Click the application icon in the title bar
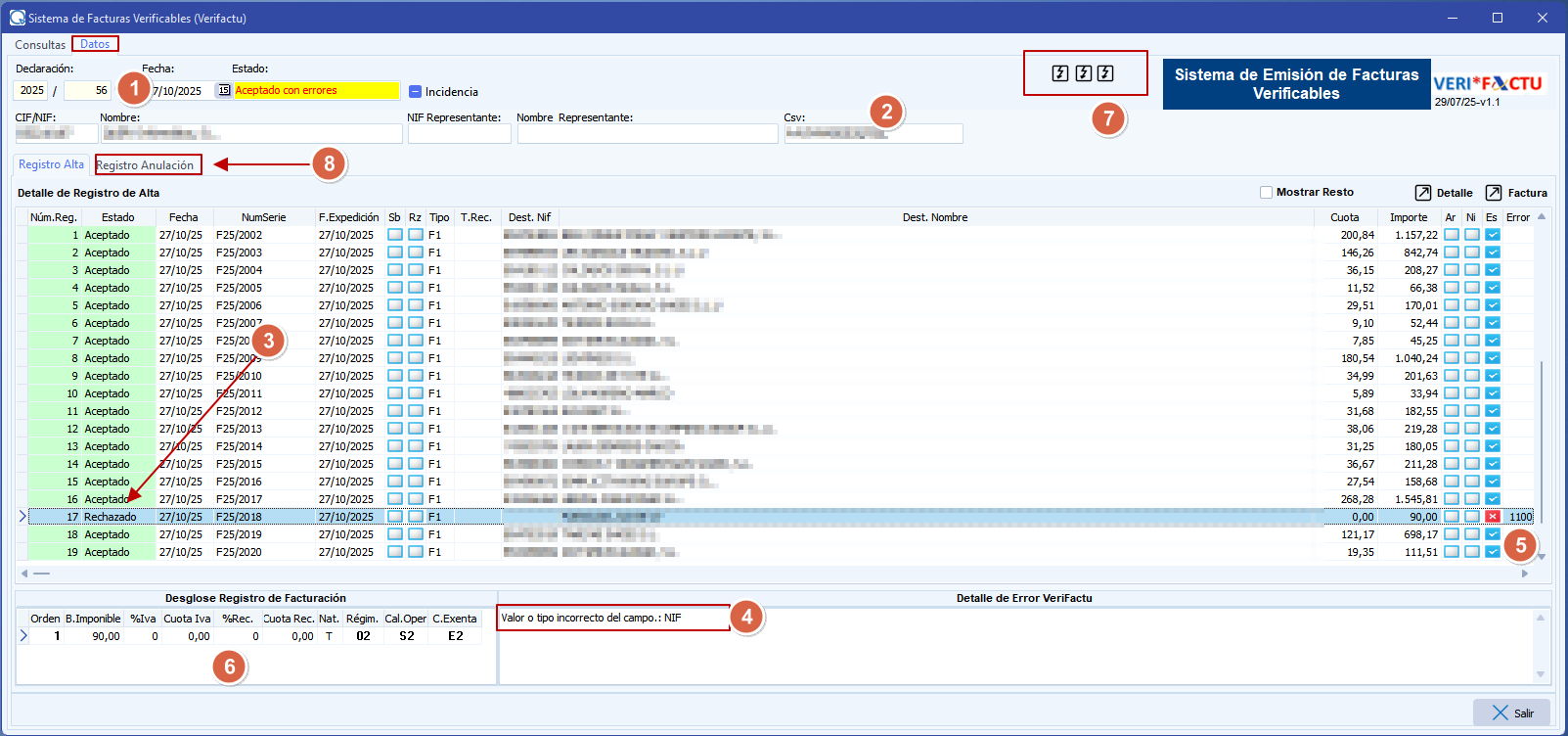The width and height of the screenshot is (1568, 736). point(17,18)
